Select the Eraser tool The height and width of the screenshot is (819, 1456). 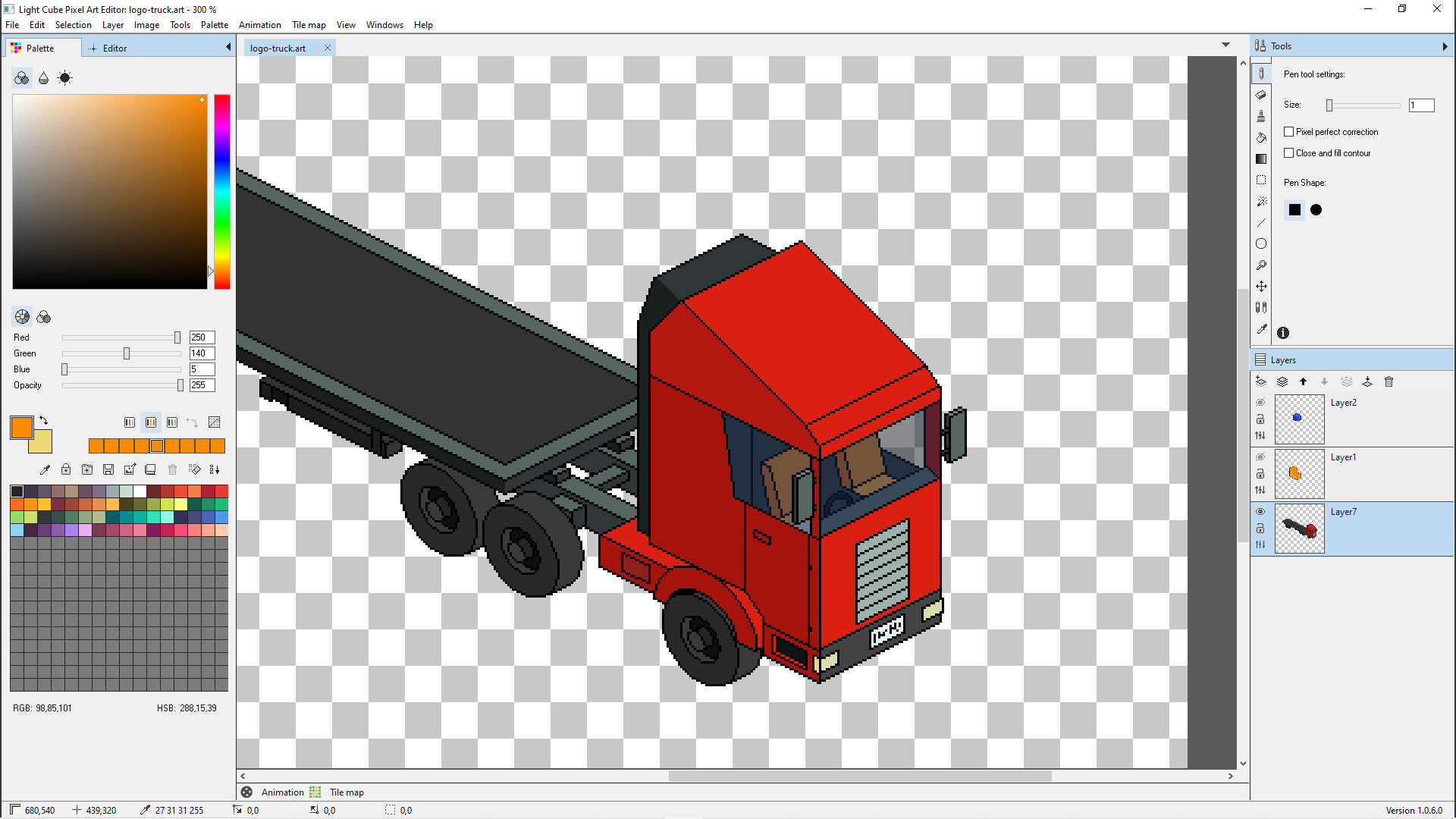1261,94
